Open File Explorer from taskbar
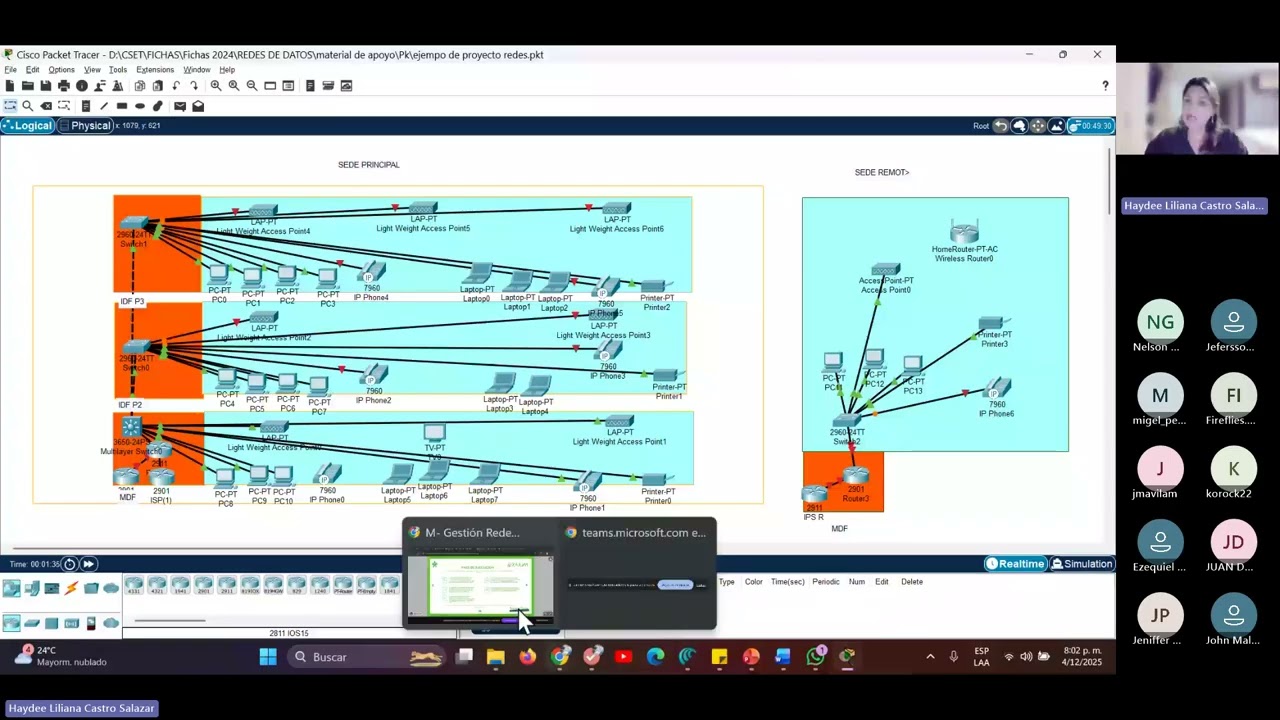The height and width of the screenshot is (720, 1280). (496, 657)
